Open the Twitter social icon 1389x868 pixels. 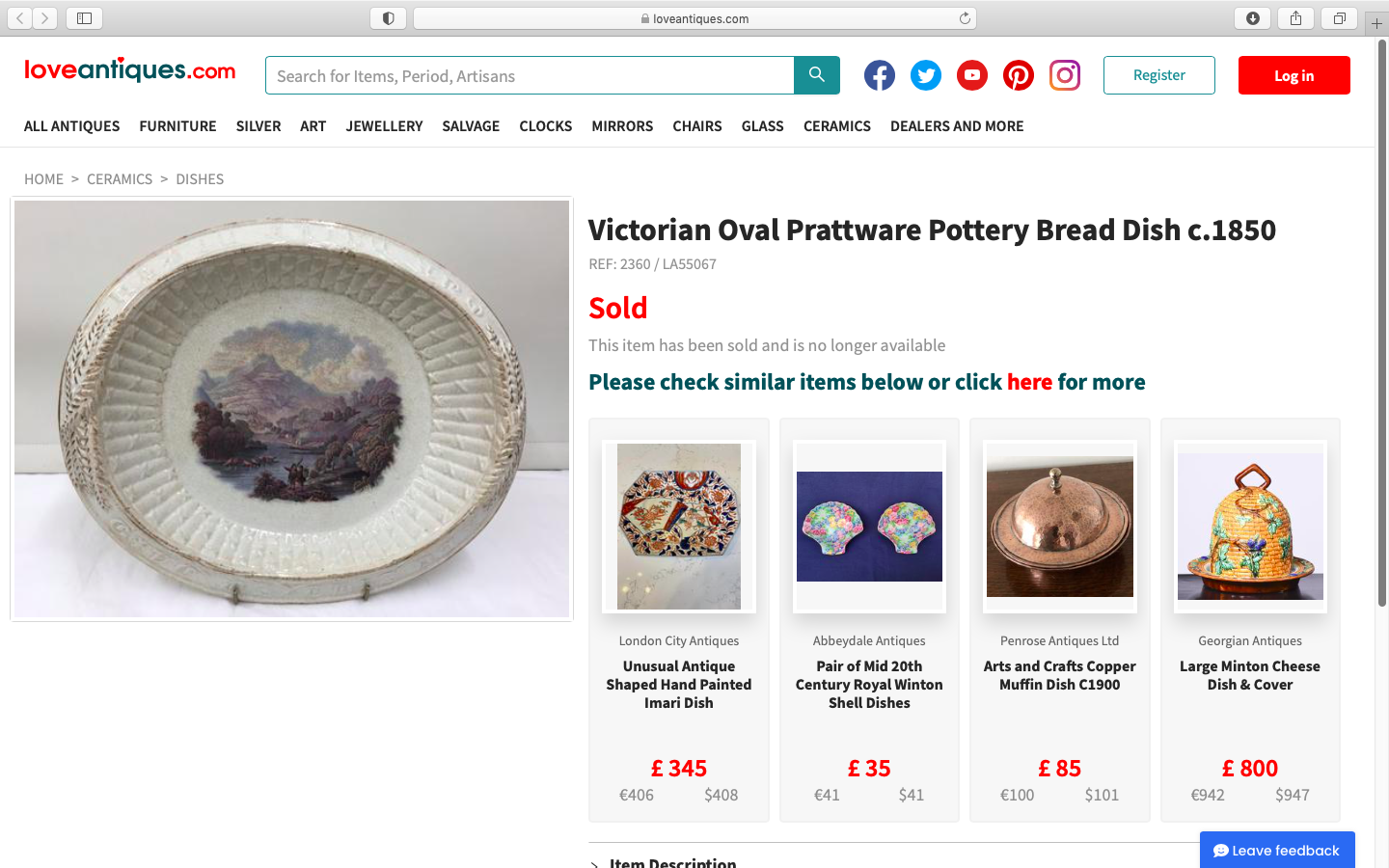925,75
